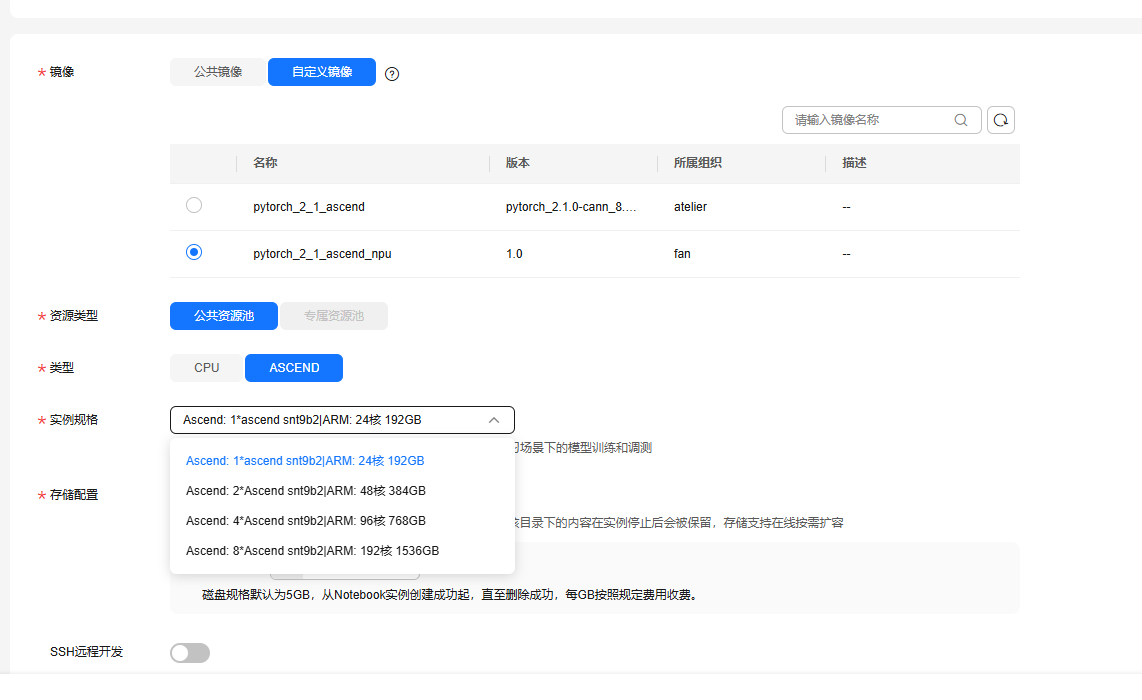Click the help icon beside 自定义镜像
The image size is (1142, 700).
click(x=392, y=73)
